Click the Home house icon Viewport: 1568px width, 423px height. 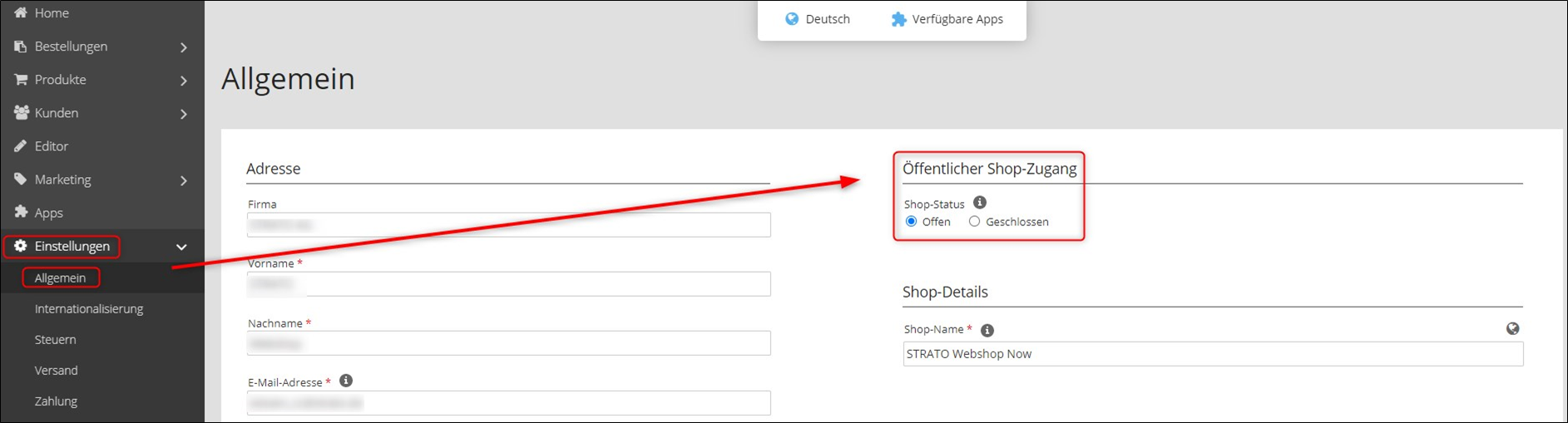[x=21, y=12]
